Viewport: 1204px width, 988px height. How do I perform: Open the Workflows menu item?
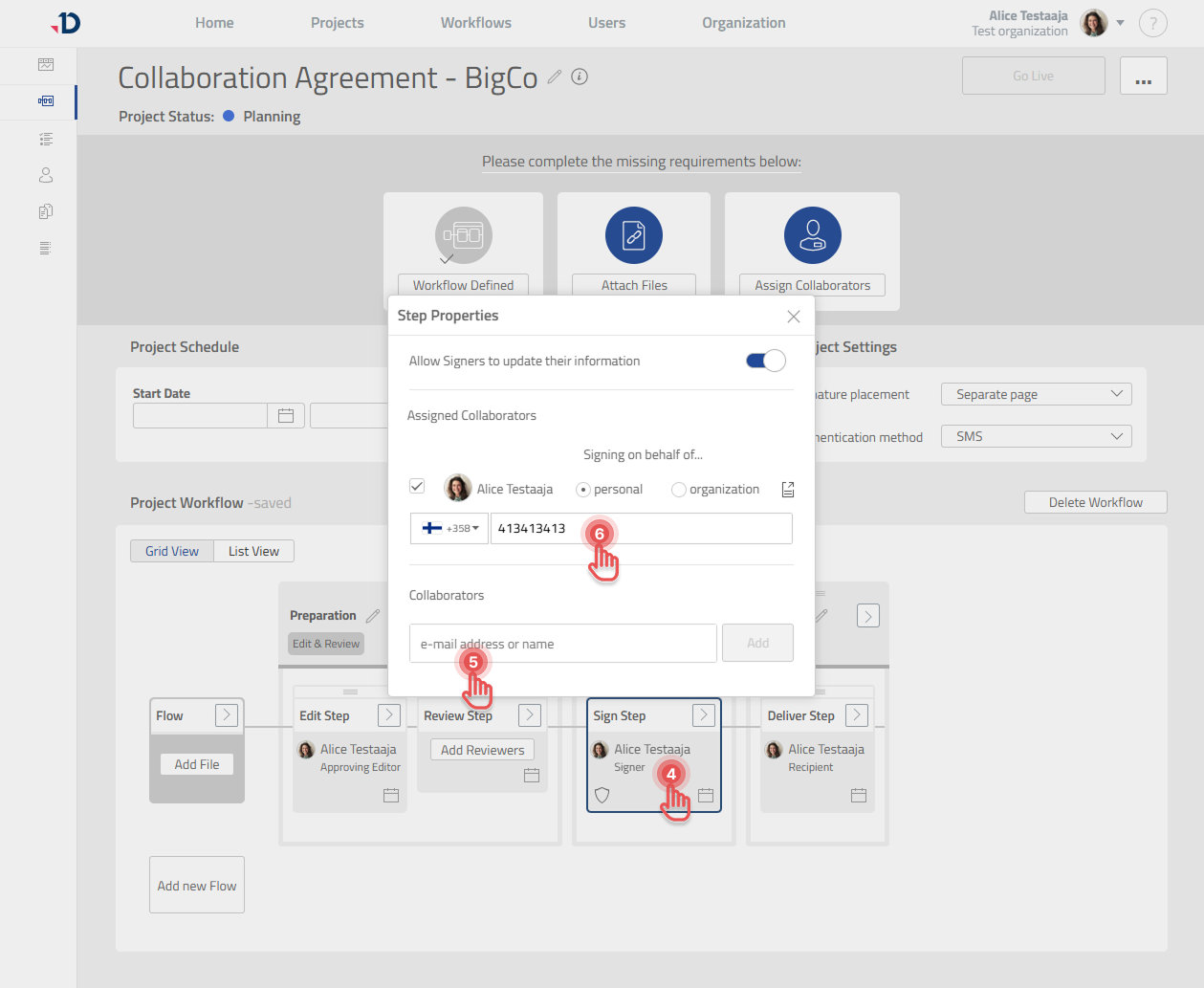click(475, 23)
